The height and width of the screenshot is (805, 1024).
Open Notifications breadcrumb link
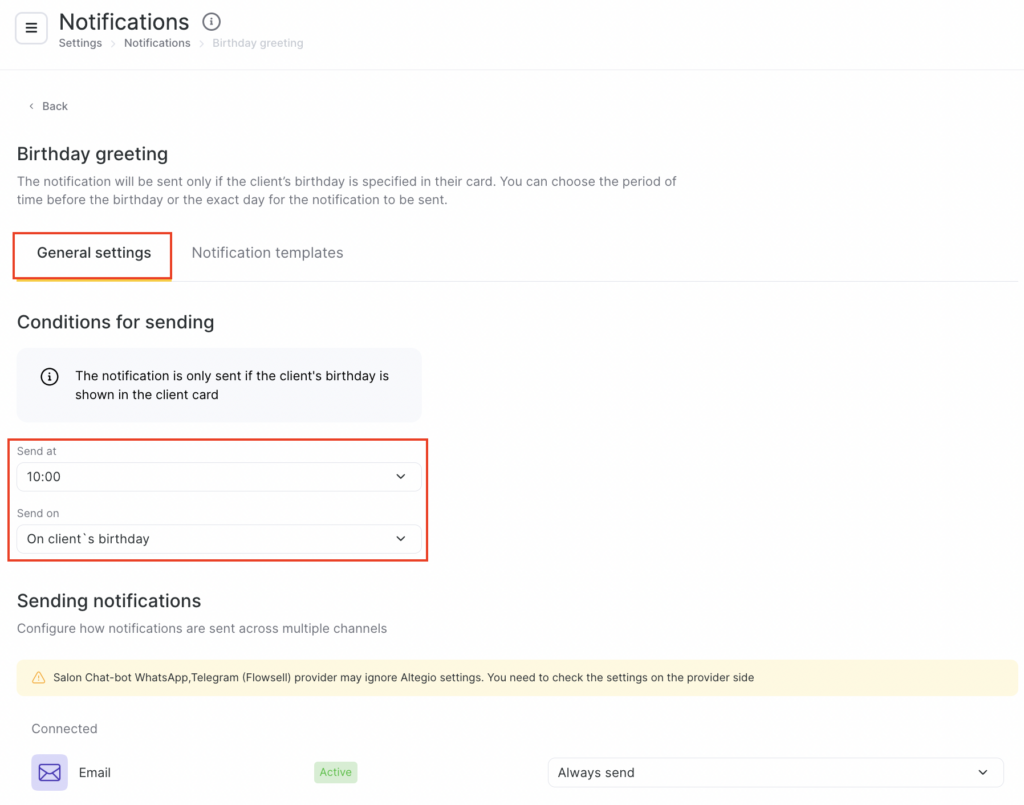(157, 43)
